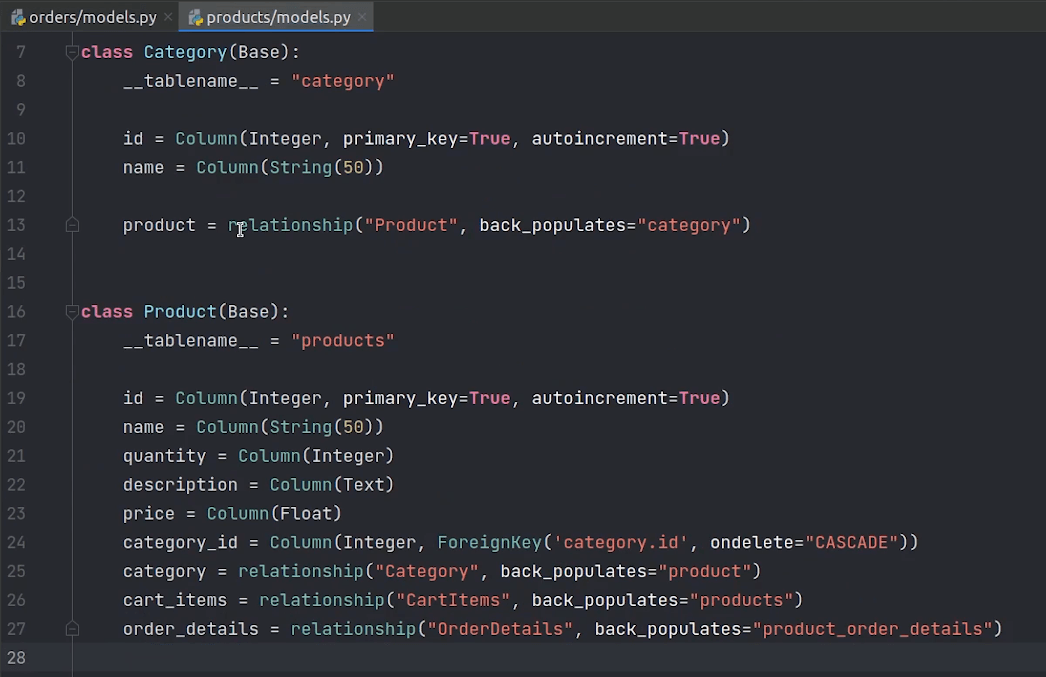
Task: Click the "OrderDetails" string on line 27
Action: point(500,629)
